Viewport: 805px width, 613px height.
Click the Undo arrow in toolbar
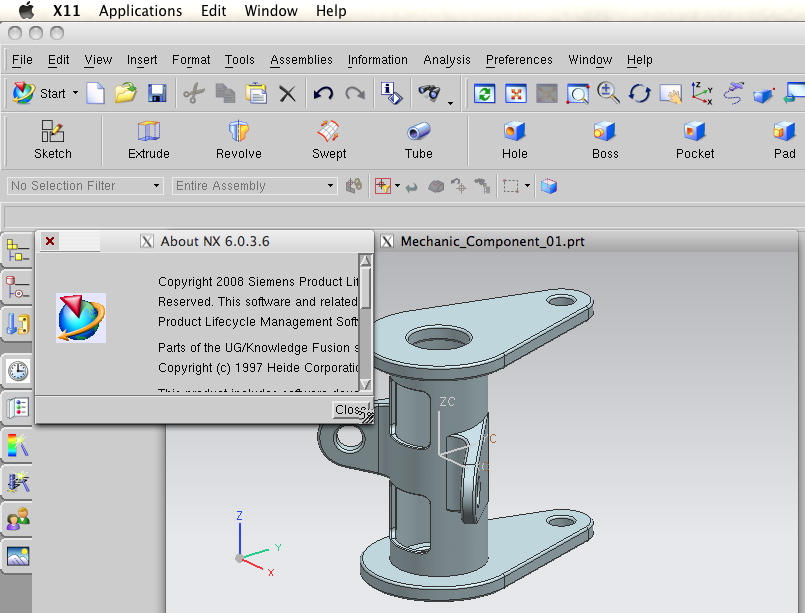(x=322, y=94)
